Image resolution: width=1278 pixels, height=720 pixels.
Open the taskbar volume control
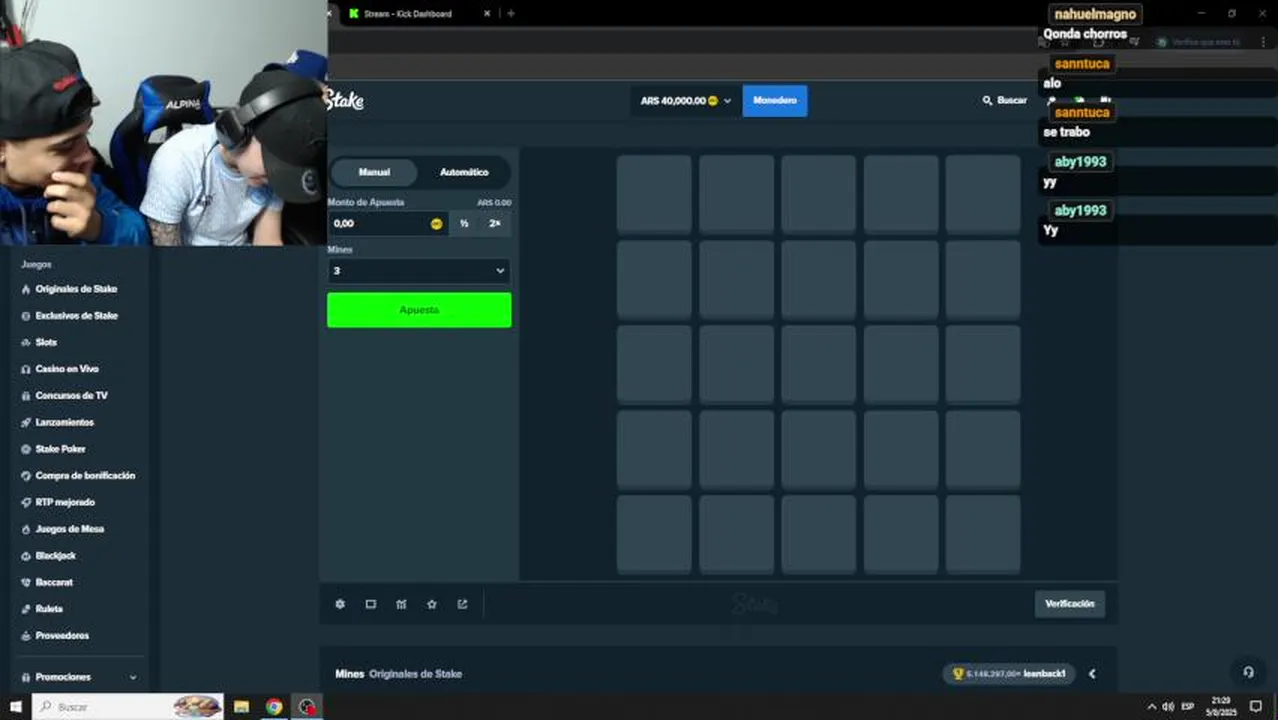[1168, 707]
